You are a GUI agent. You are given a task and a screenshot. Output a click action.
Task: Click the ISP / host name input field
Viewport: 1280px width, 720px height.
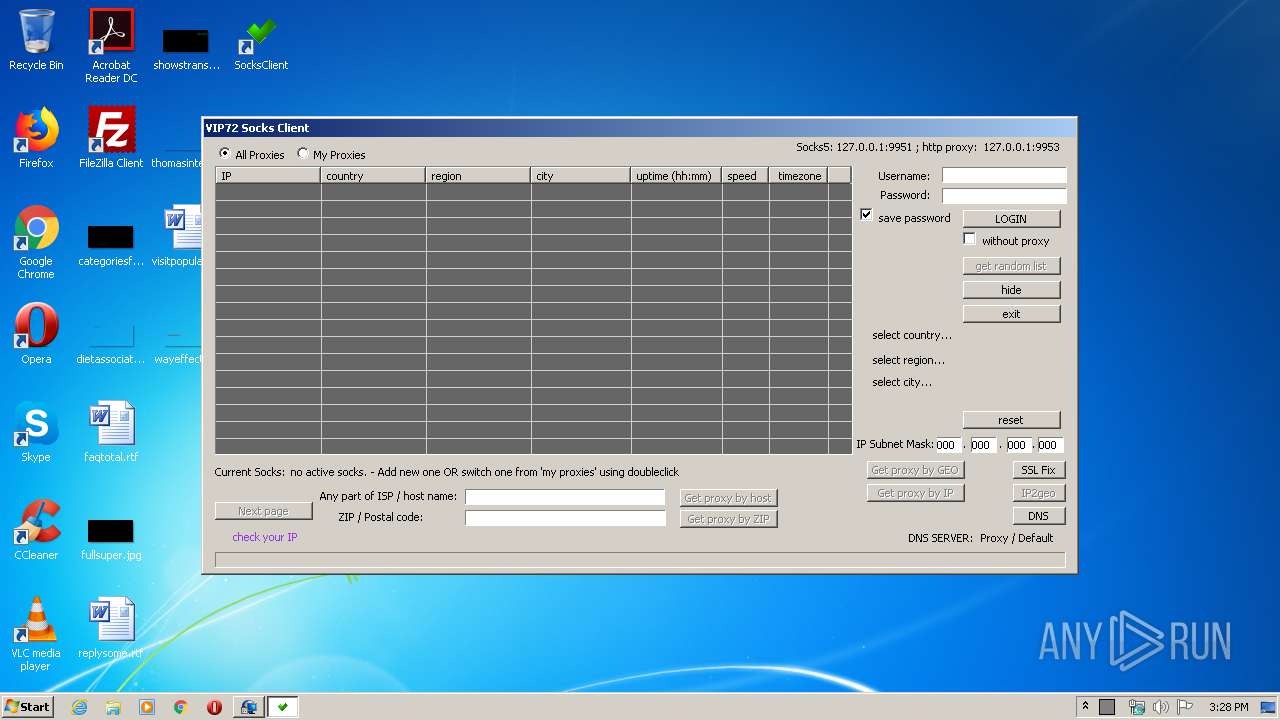point(565,497)
